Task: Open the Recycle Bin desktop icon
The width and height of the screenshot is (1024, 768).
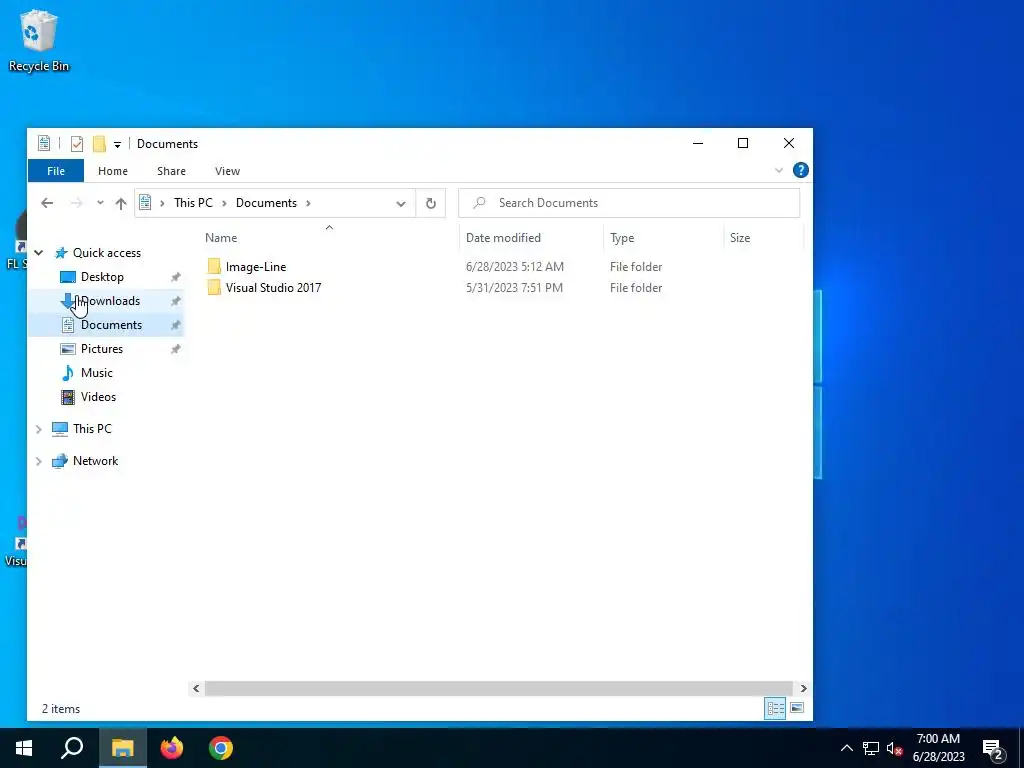Action: click(39, 40)
